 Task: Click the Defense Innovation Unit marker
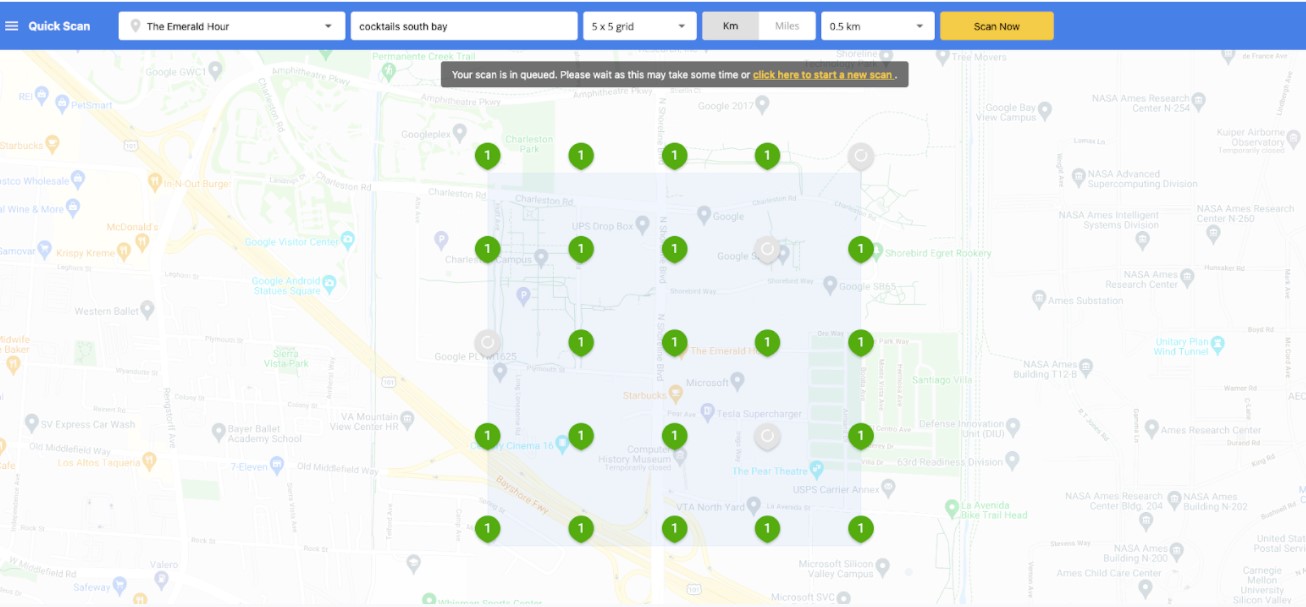(x=1012, y=428)
